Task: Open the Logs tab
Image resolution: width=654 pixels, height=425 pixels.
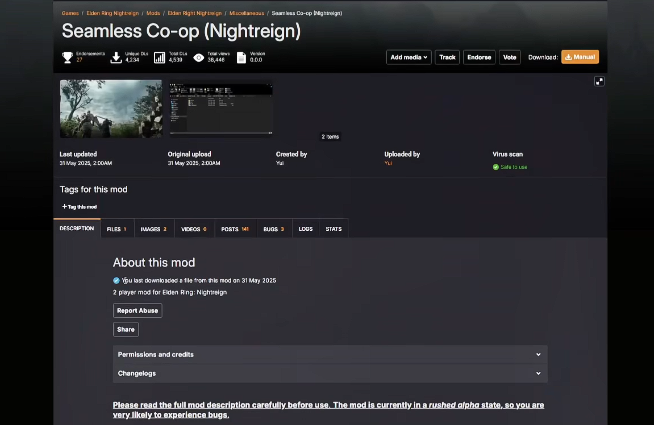Action: click(x=306, y=229)
